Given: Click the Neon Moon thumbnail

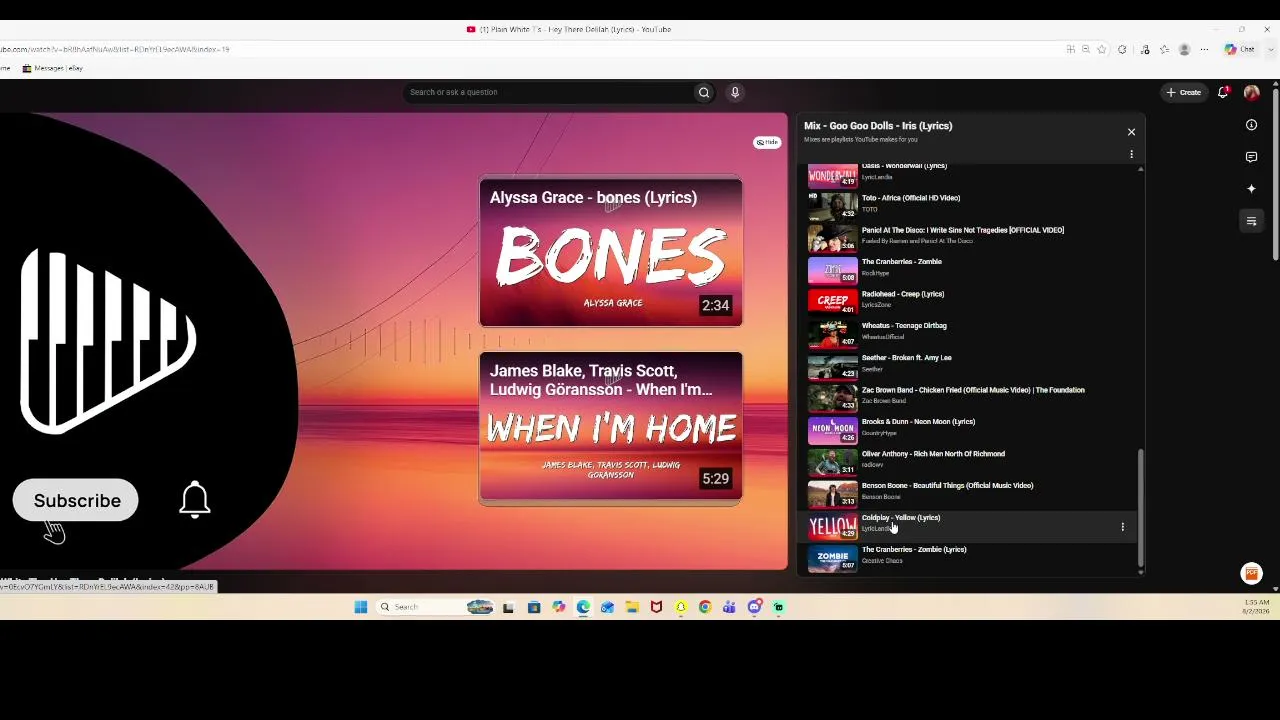Looking at the screenshot, I should 833,429.
